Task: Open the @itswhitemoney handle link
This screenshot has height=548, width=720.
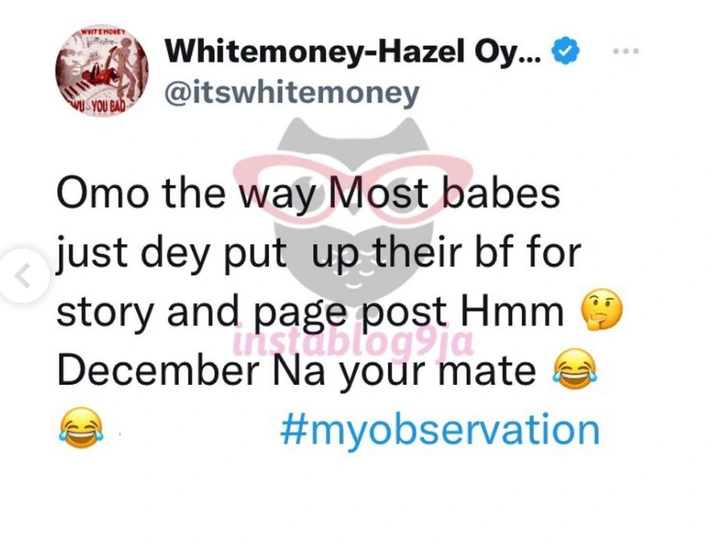Action: pos(292,93)
